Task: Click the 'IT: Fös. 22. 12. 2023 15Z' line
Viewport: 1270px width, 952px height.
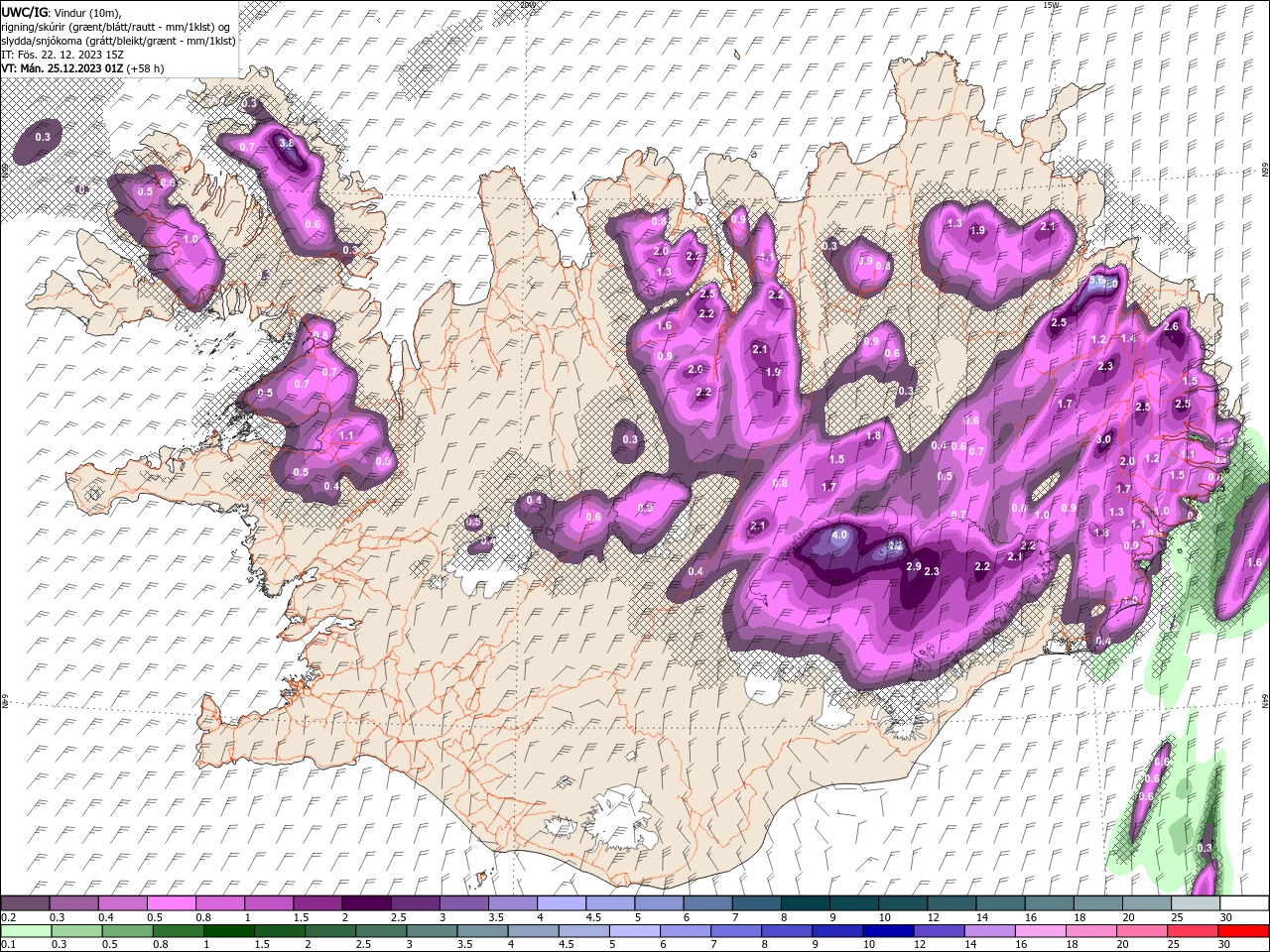Action: [x=61, y=55]
